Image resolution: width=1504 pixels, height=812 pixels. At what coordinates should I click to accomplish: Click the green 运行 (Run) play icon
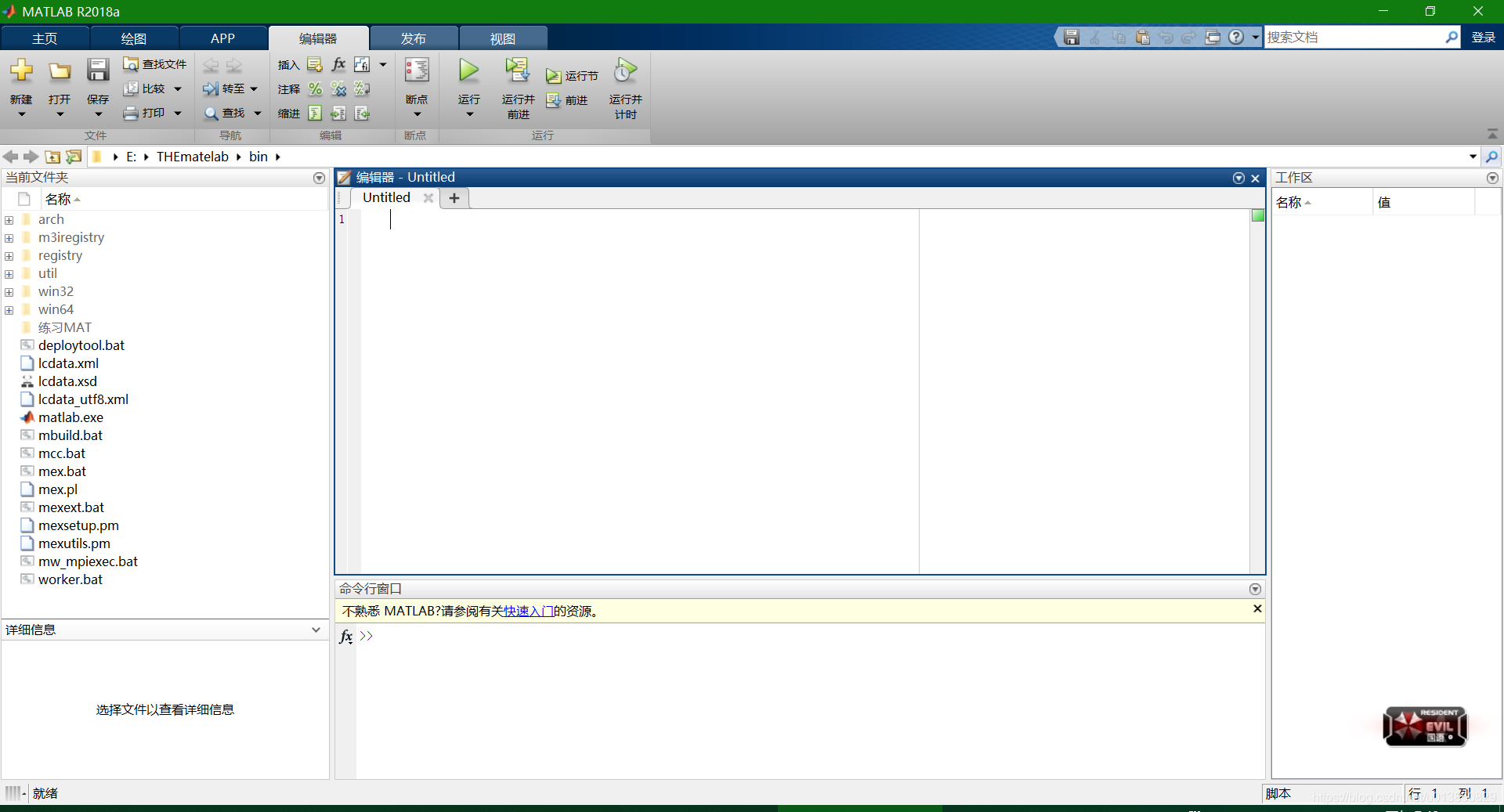(469, 70)
